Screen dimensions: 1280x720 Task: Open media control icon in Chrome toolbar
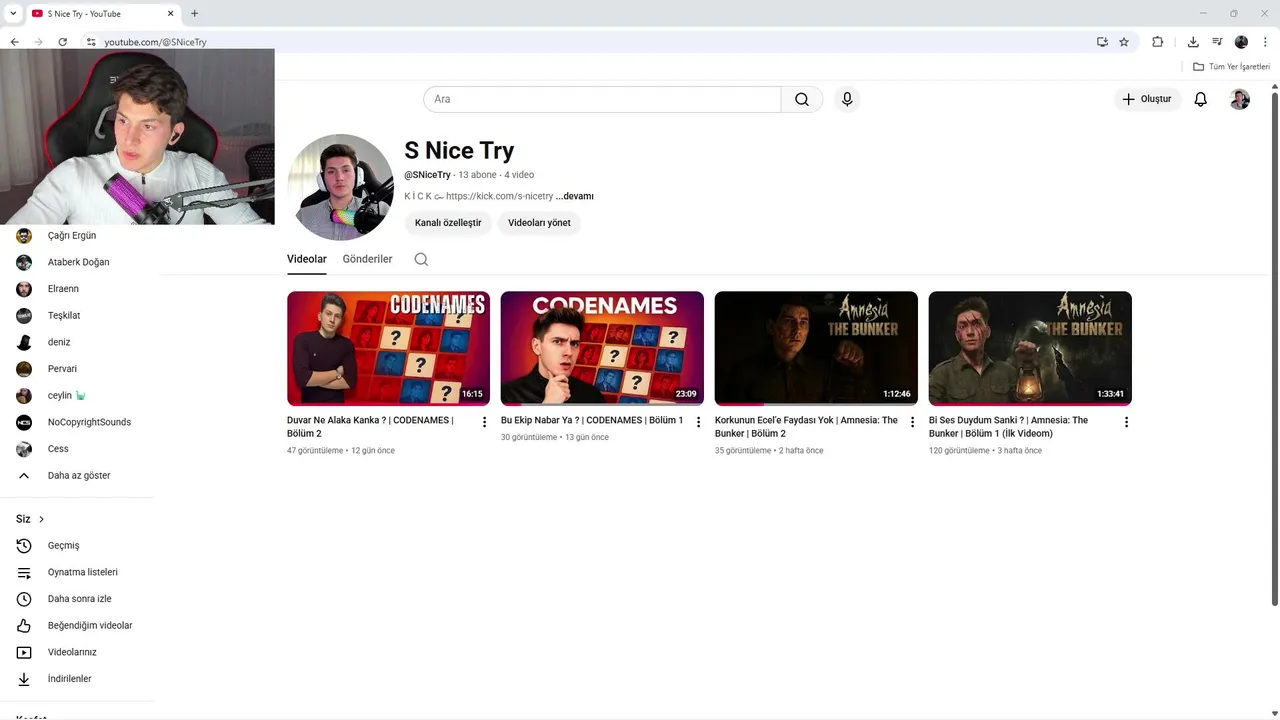(1217, 42)
